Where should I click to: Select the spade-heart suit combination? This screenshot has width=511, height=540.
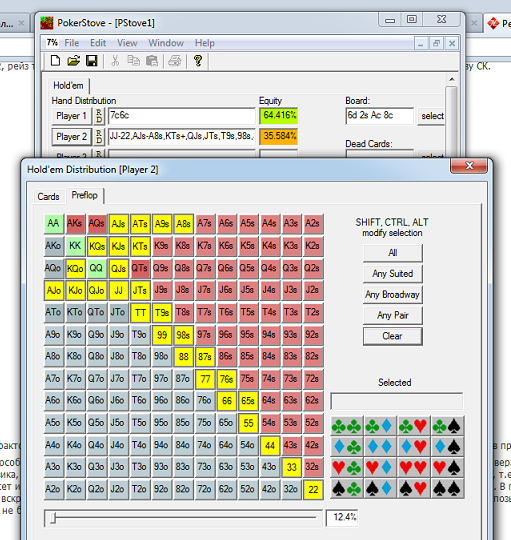[413, 488]
